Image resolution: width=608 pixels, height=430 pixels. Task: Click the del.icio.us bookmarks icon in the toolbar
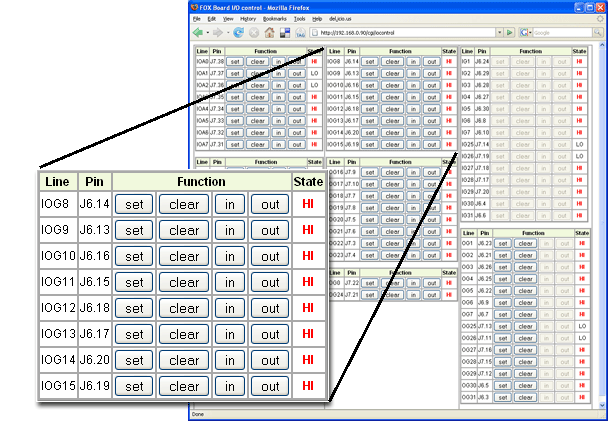[x=285, y=33]
